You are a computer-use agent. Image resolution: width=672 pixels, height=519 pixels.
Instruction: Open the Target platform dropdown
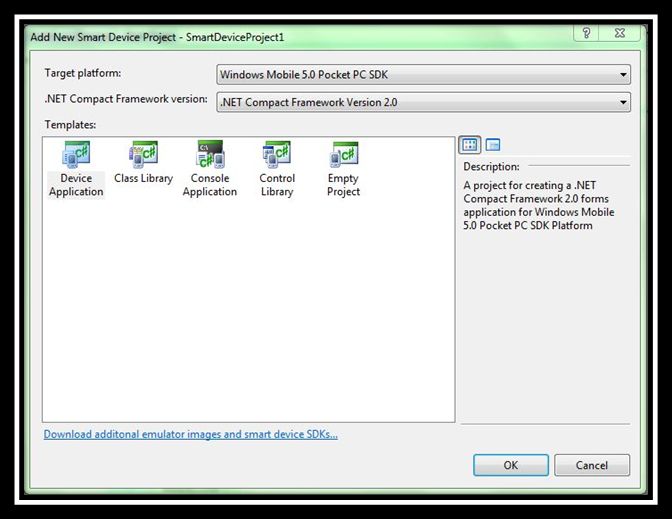coord(423,75)
